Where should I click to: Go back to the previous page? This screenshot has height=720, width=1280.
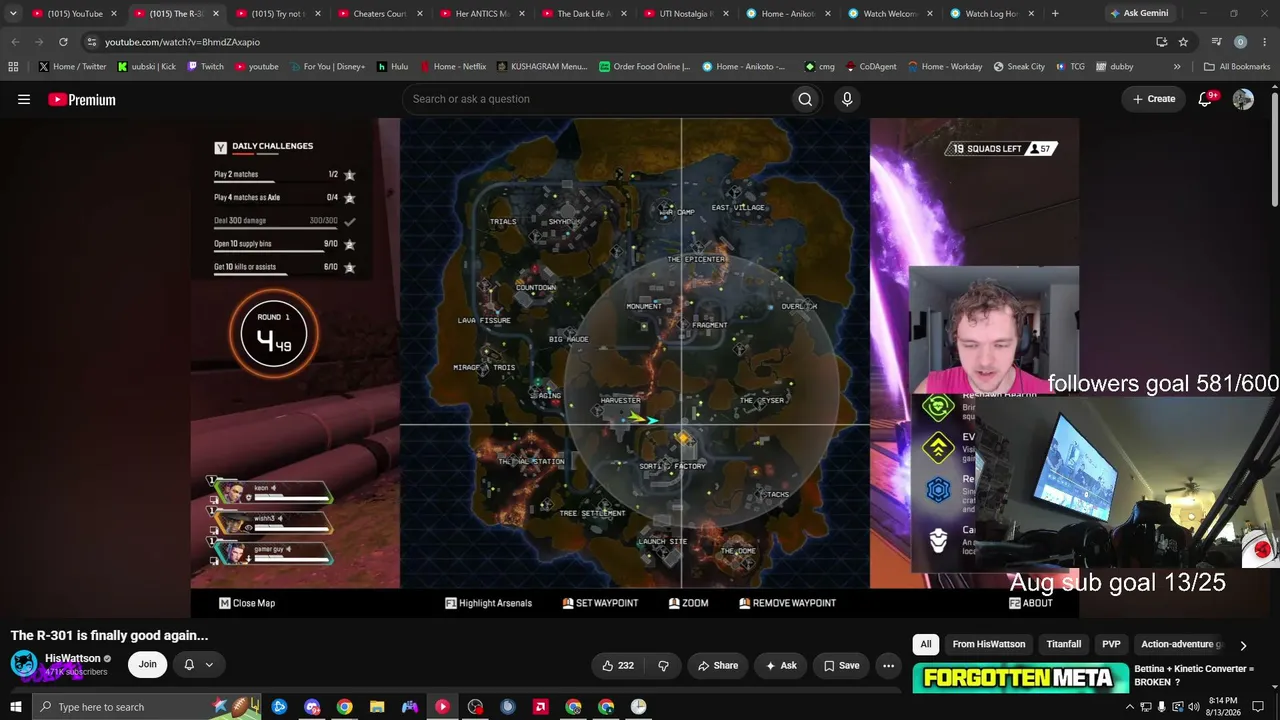point(15,42)
